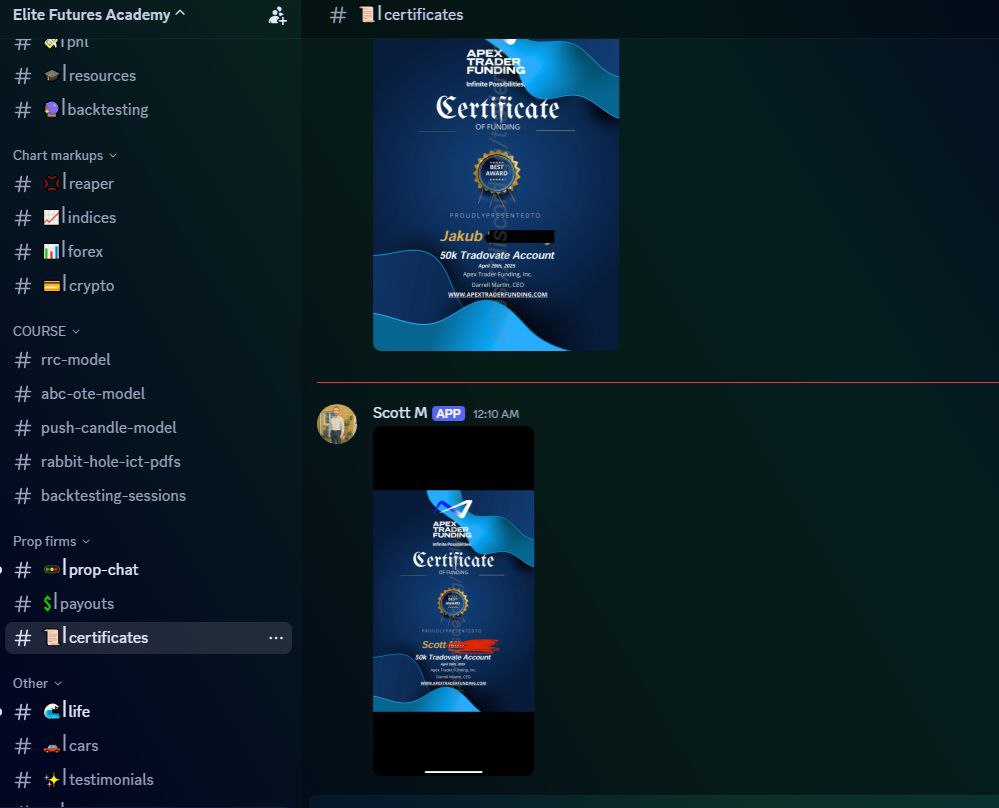The image size is (999, 808).
Task: Click the invite members icon in server header
Action: pyautogui.click(x=278, y=15)
